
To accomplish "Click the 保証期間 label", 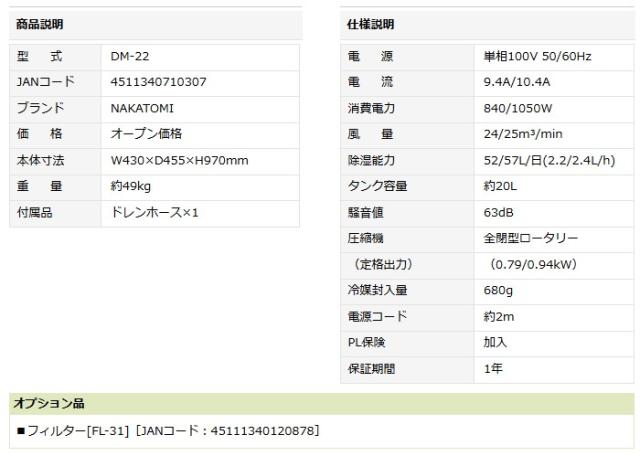I will [371, 369].
